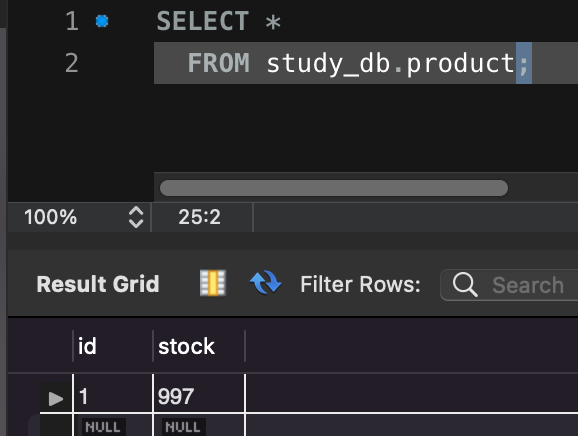Click line number 2 in the gutter
Image resolution: width=578 pixels, height=436 pixels.
[72, 63]
